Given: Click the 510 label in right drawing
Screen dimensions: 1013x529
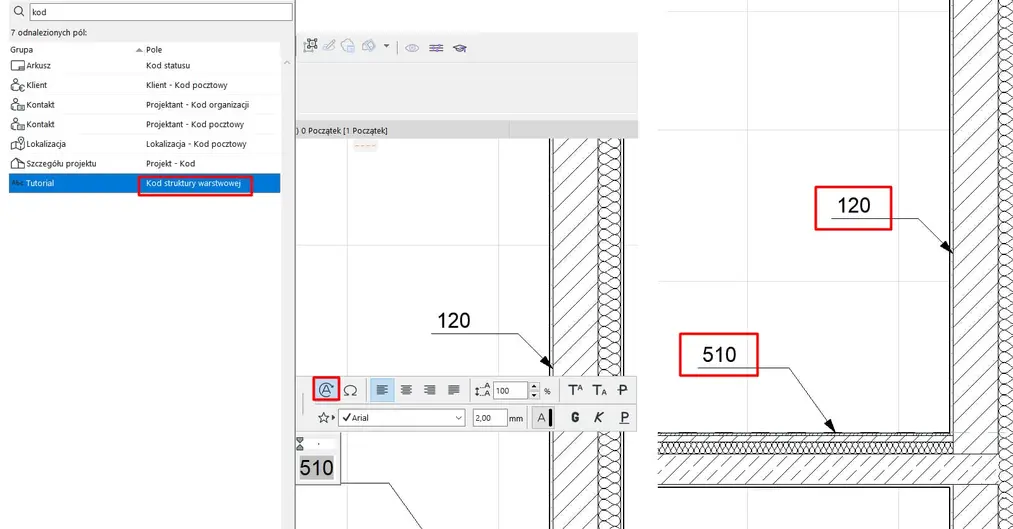Looking at the screenshot, I should click(x=719, y=354).
